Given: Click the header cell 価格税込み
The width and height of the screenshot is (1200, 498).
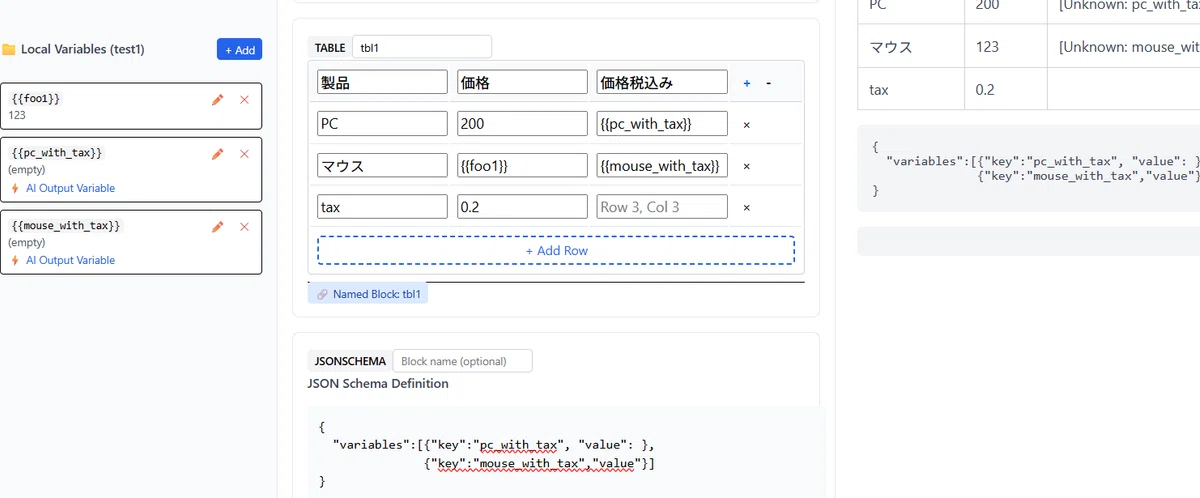Looking at the screenshot, I should coord(662,82).
